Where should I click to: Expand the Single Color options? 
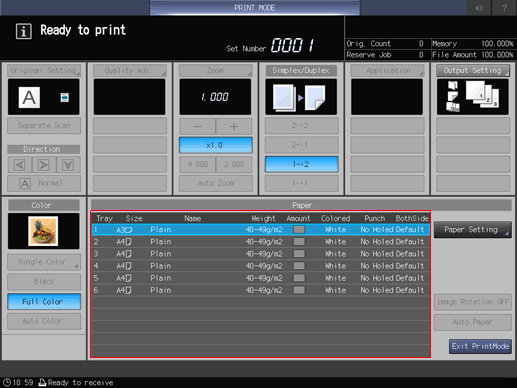[x=44, y=262]
